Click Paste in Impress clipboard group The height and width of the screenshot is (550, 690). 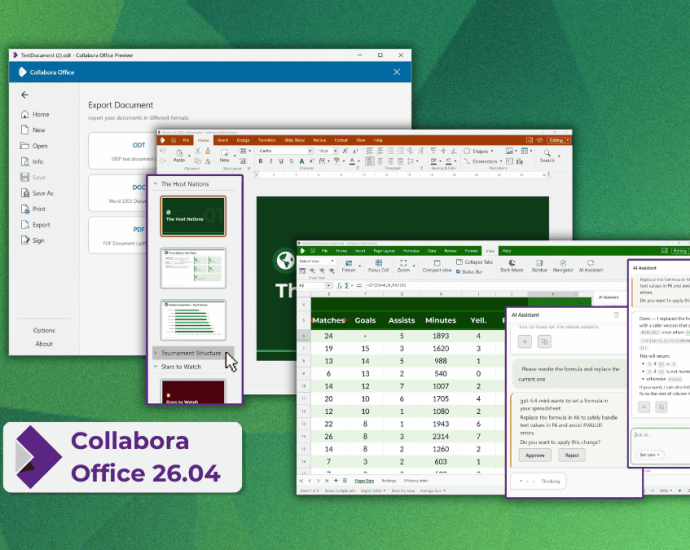pos(179,155)
